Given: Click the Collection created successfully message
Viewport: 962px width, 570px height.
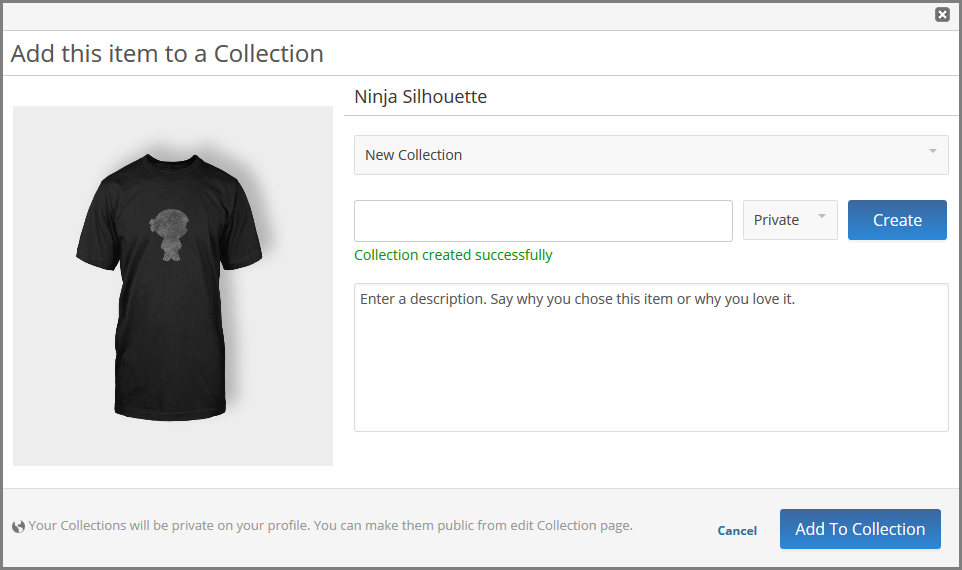Looking at the screenshot, I should point(453,255).
